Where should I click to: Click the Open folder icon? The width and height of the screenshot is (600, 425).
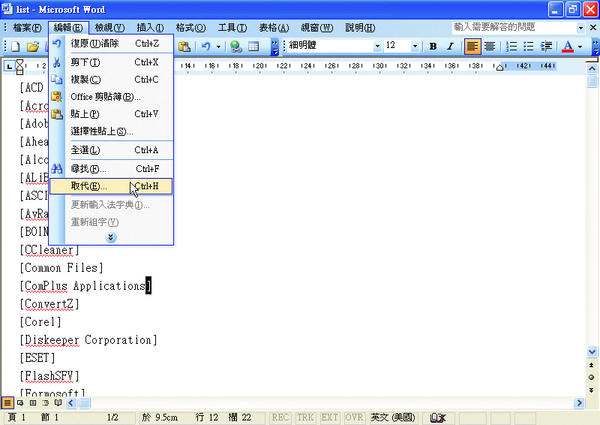coord(33,47)
